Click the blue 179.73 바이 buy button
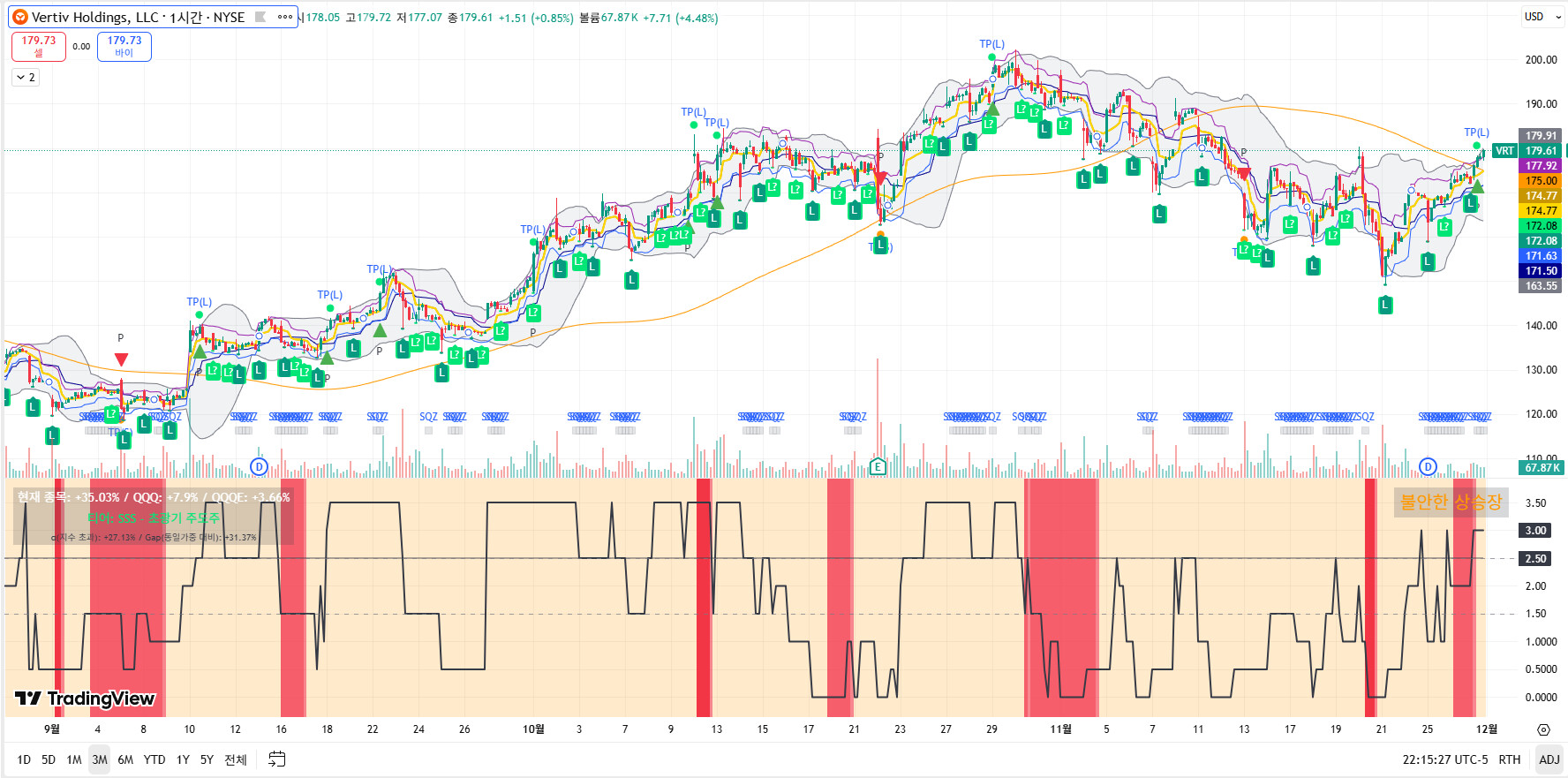1568x778 pixels. click(124, 46)
